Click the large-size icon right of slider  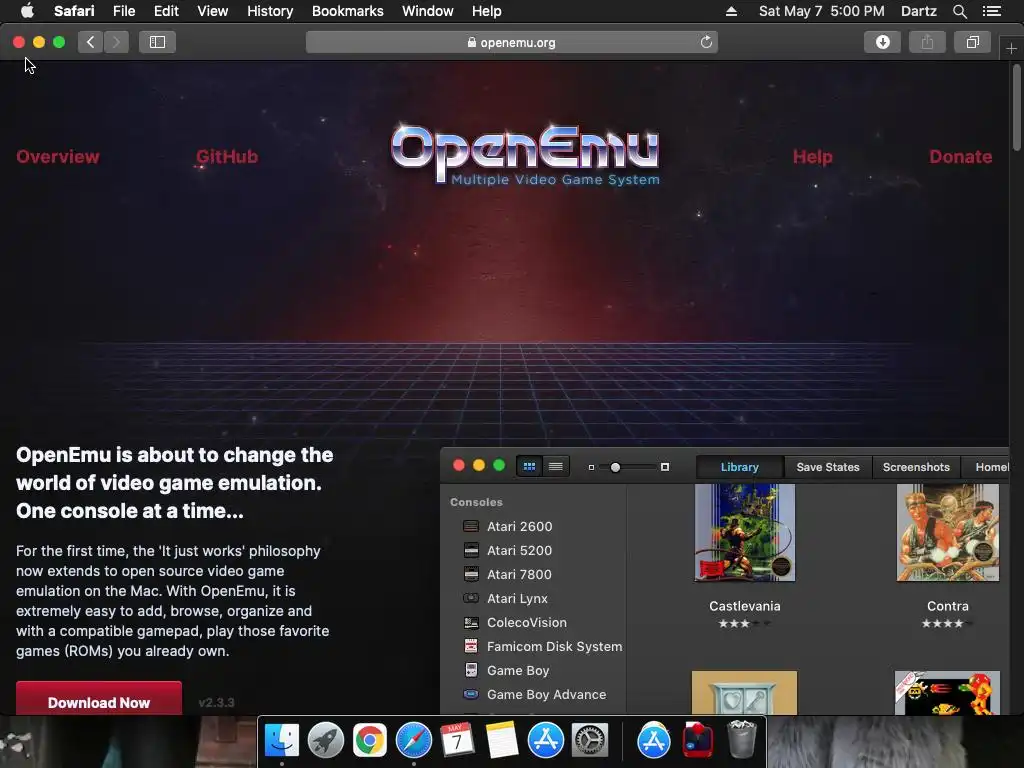[665, 468]
